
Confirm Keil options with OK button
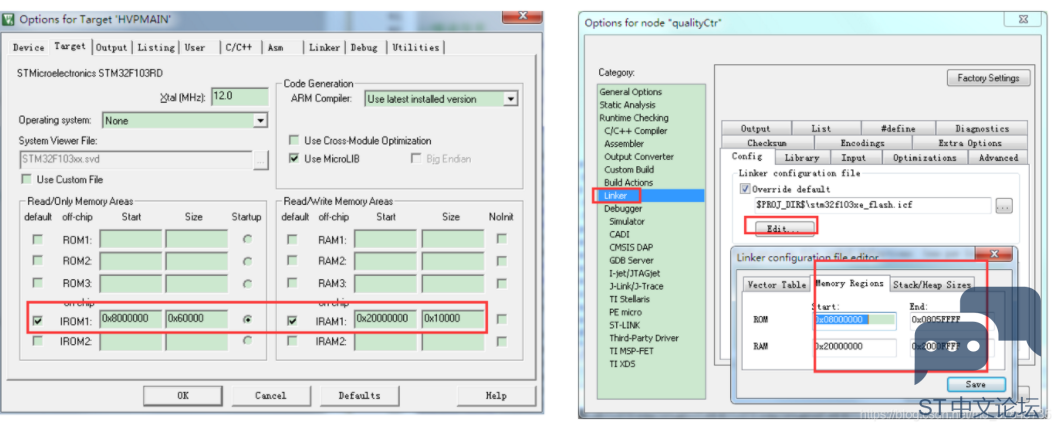click(183, 395)
